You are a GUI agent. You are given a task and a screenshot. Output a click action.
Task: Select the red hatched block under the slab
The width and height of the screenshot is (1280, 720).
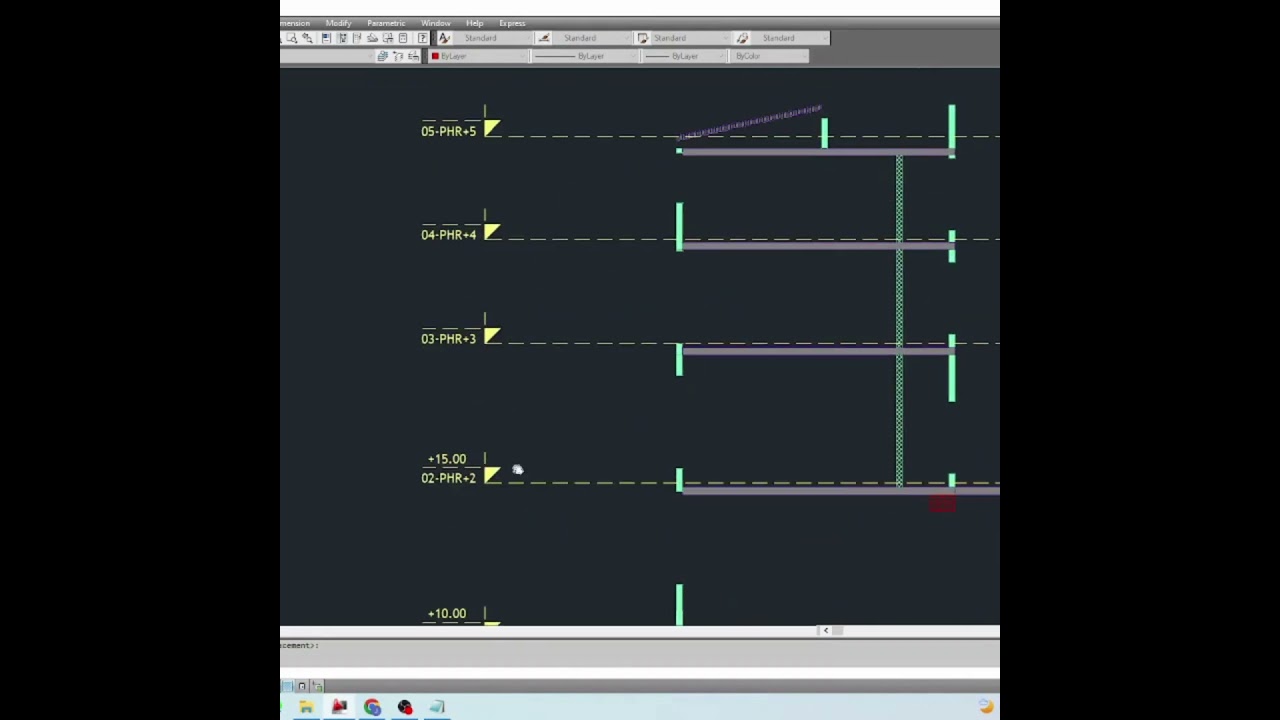coord(942,504)
